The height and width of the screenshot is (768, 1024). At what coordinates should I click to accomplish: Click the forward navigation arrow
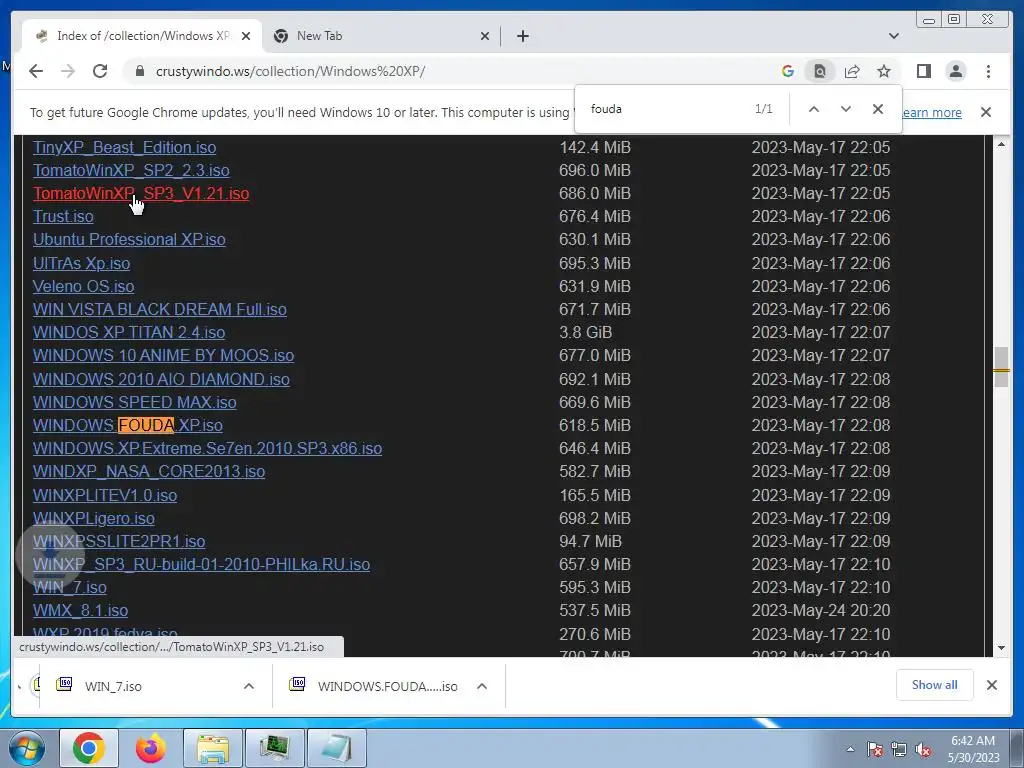[x=68, y=71]
